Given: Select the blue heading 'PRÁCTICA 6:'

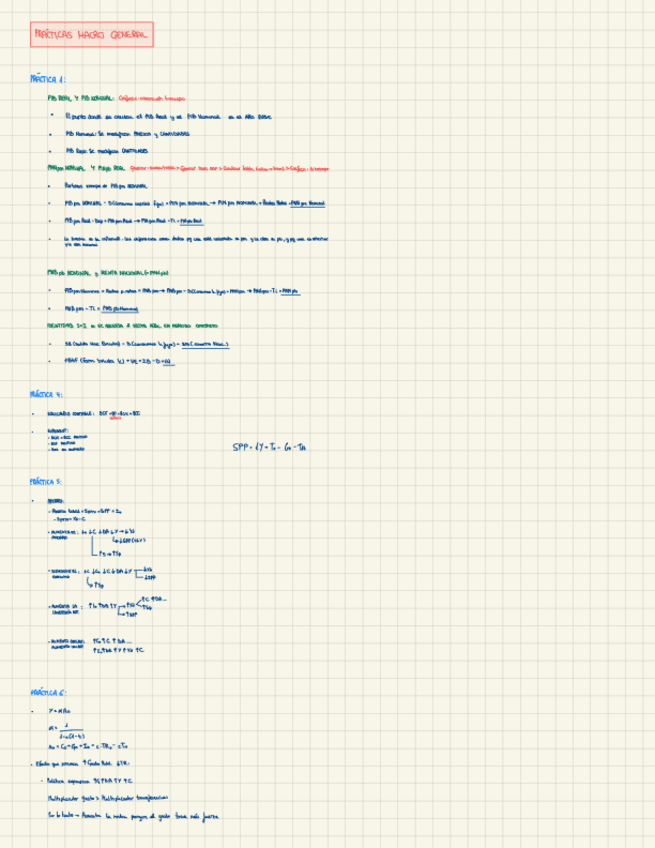Looking at the screenshot, I should [48, 692].
